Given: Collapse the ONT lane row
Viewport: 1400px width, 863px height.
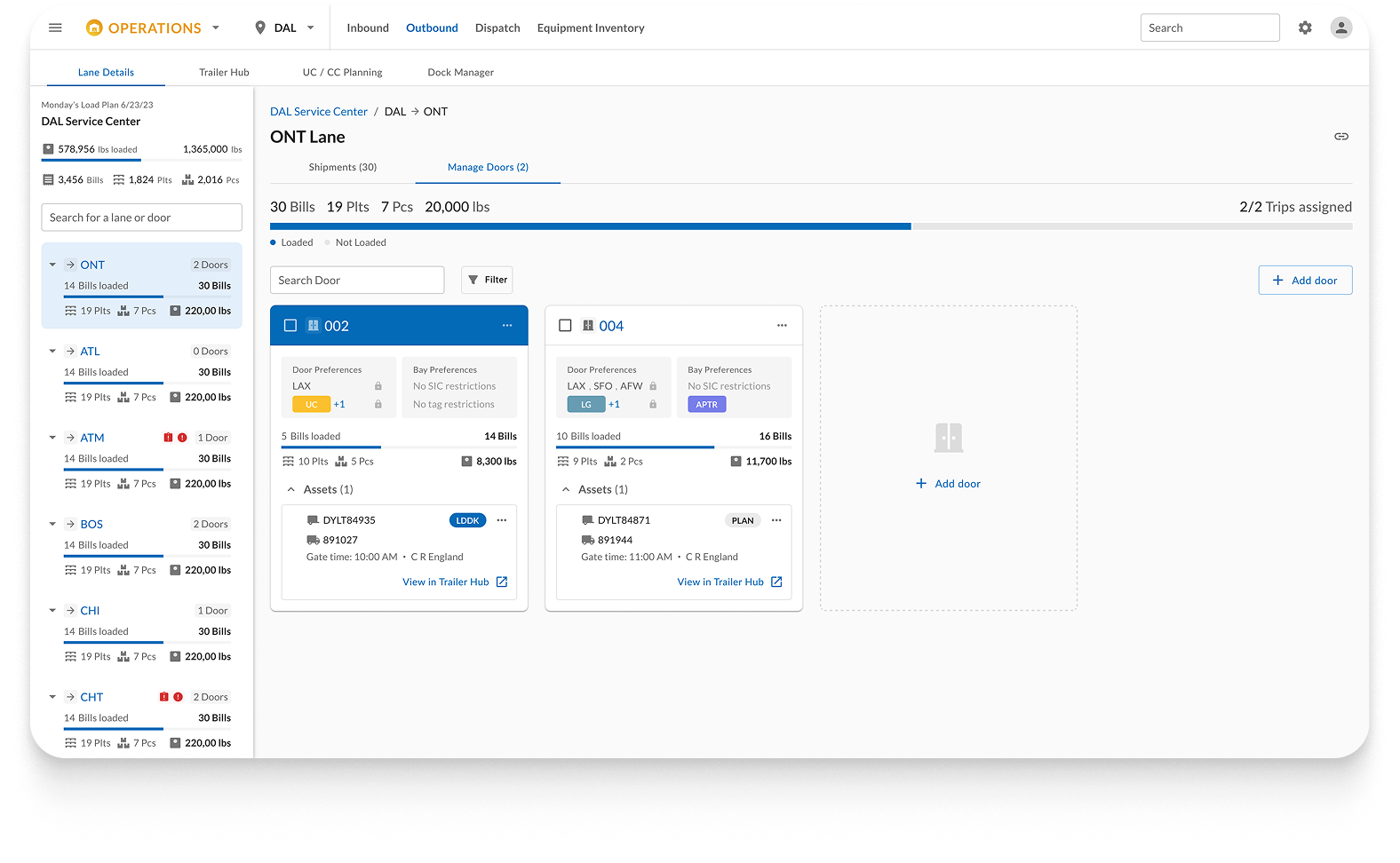Looking at the screenshot, I should [x=52, y=265].
